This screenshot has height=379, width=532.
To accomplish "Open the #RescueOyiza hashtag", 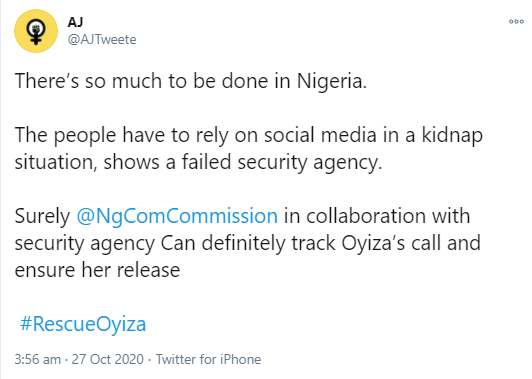I will pyautogui.click(x=83, y=324).
